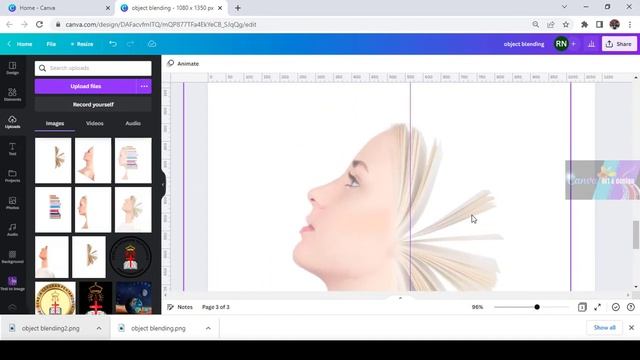Click the object blending design title
The width and height of the screenshot is (640, 360).
[524, 44]
